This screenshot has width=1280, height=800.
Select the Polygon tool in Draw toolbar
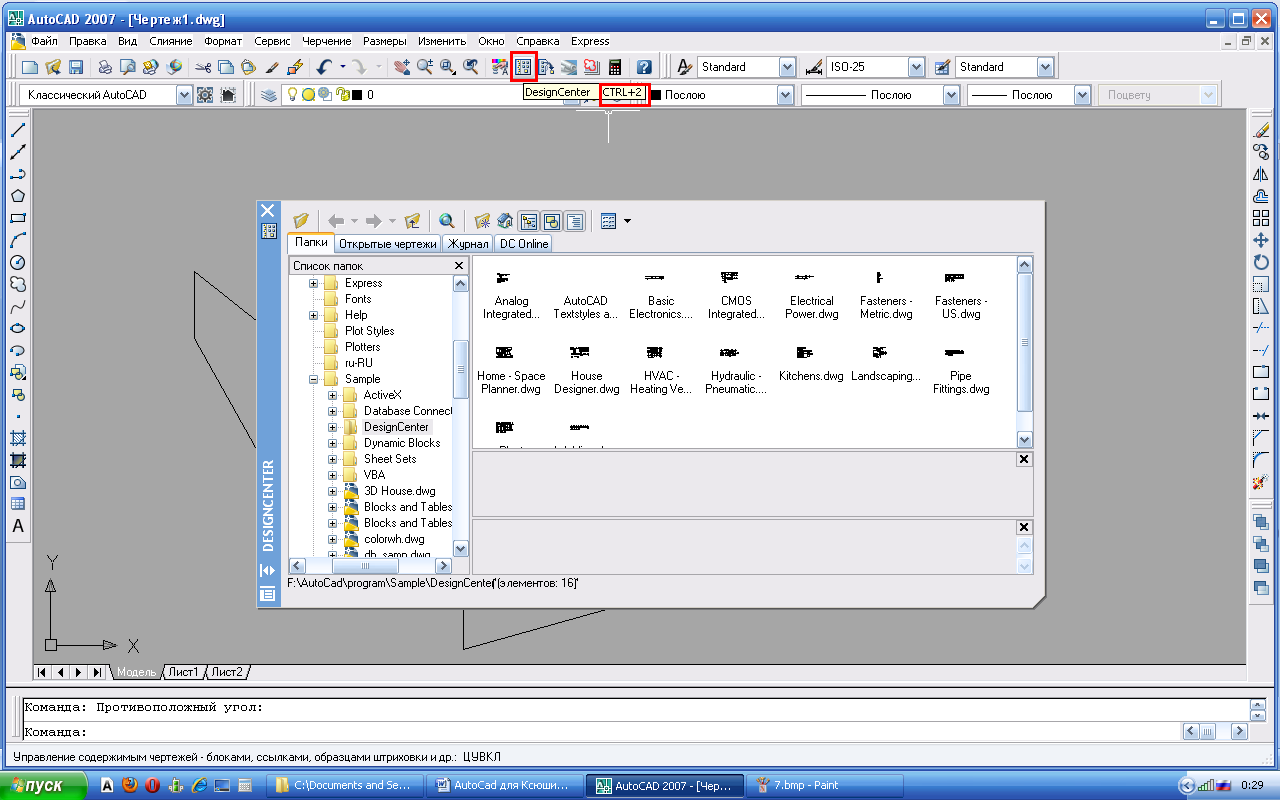17,196
